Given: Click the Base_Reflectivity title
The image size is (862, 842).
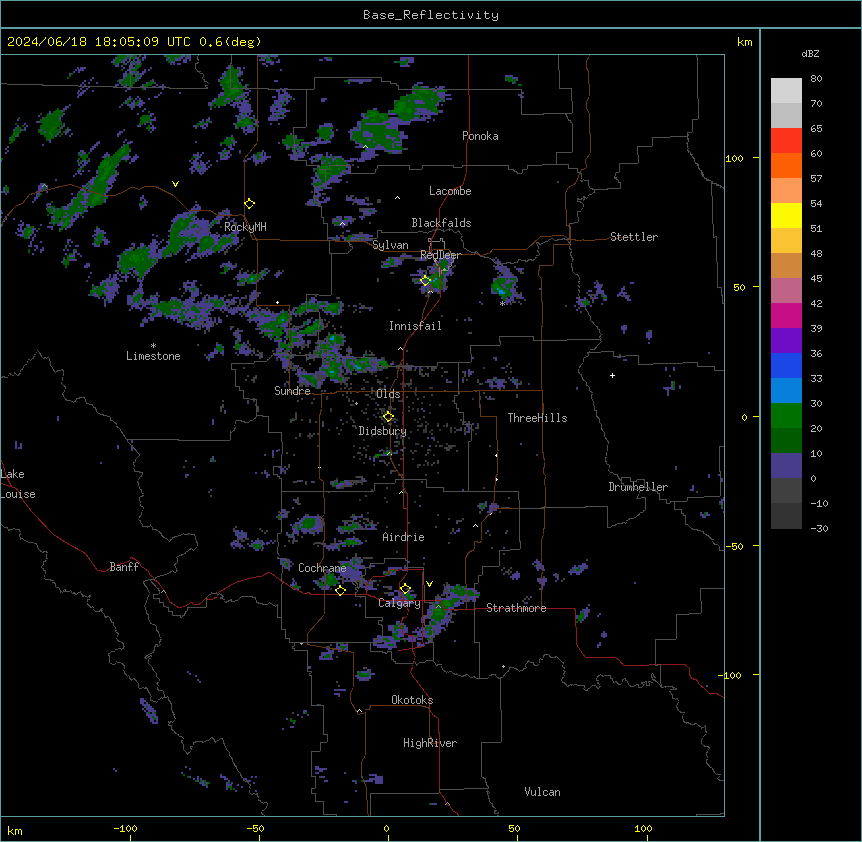Looking at the screenshot, I should click(x=431, y=15).
